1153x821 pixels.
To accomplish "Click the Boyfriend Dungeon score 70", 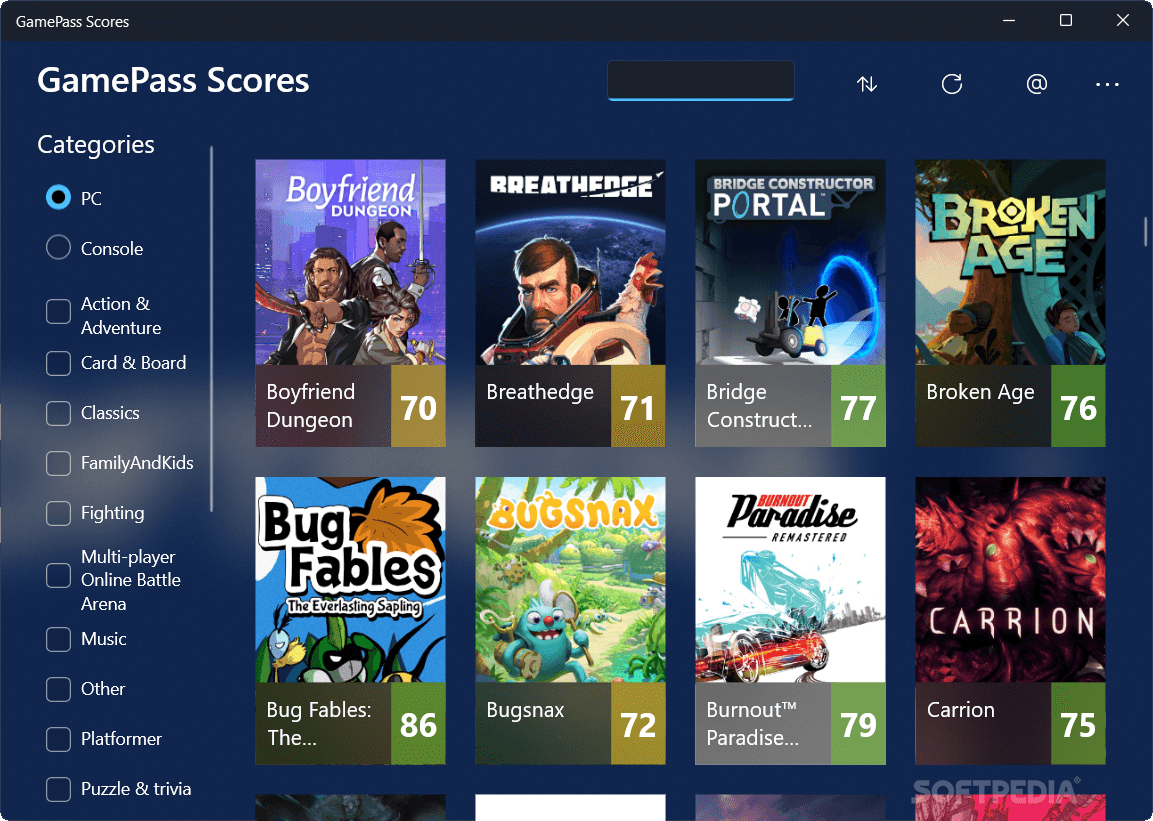I will [418, 406].
